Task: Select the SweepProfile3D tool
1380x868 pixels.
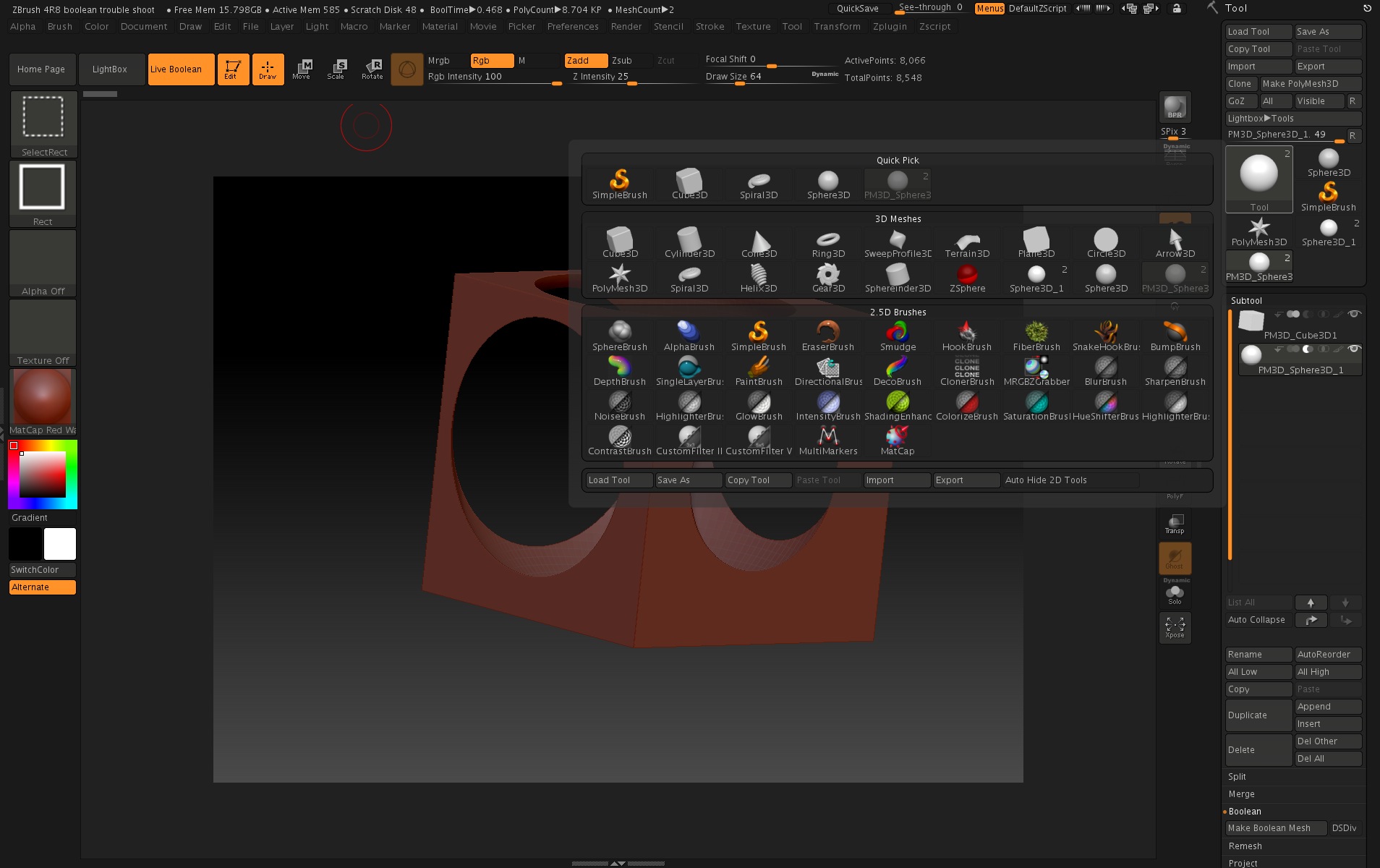Action: coord(898,243)
